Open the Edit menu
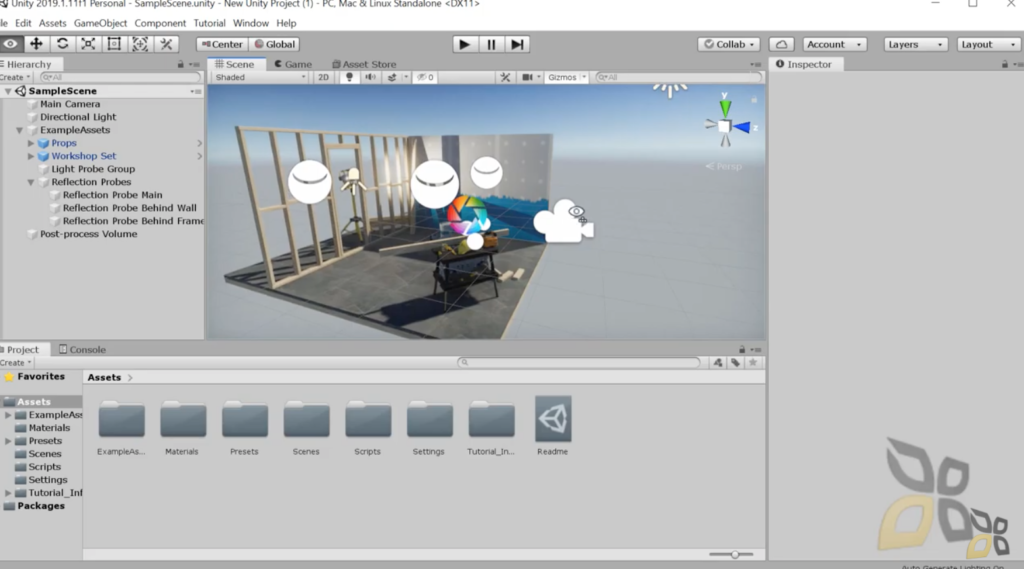 pyautogui.click(x=23, y=23)
